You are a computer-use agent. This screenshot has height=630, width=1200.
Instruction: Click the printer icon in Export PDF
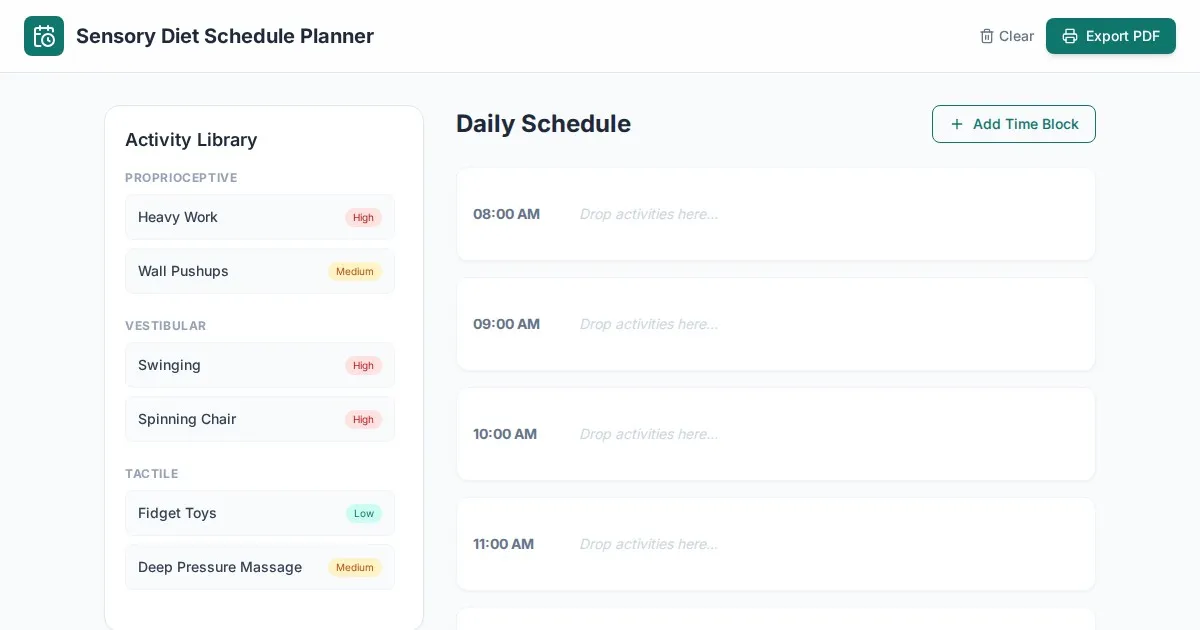[x=1070, y=36]
